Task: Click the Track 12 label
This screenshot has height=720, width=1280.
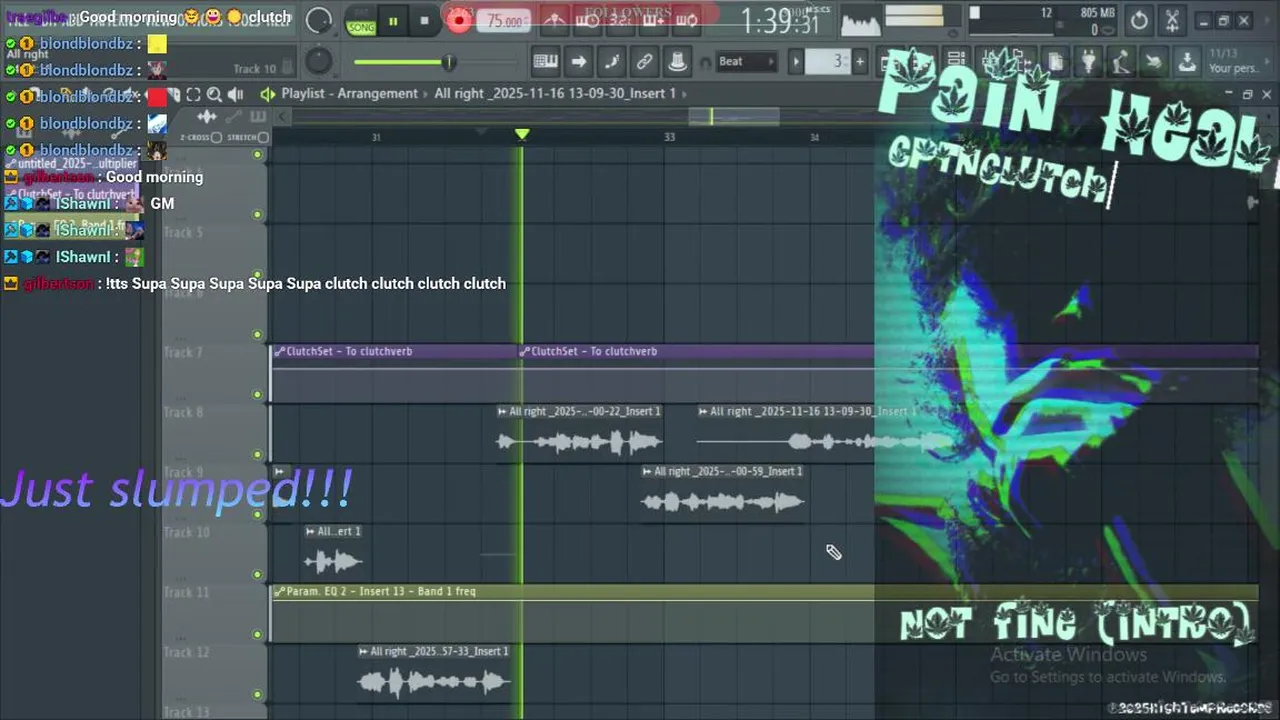Action: (186, 652)
